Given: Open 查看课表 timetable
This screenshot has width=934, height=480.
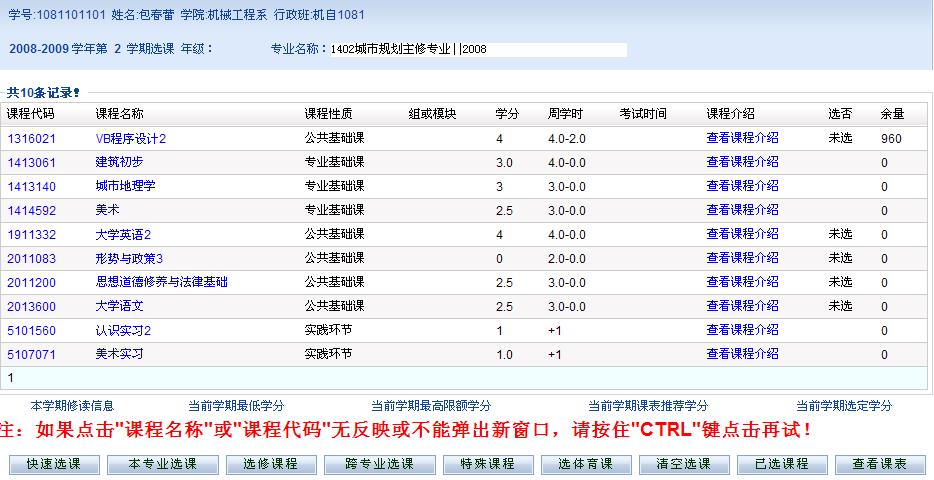Looking at the screenshot, I should click(x=880, y=465).
